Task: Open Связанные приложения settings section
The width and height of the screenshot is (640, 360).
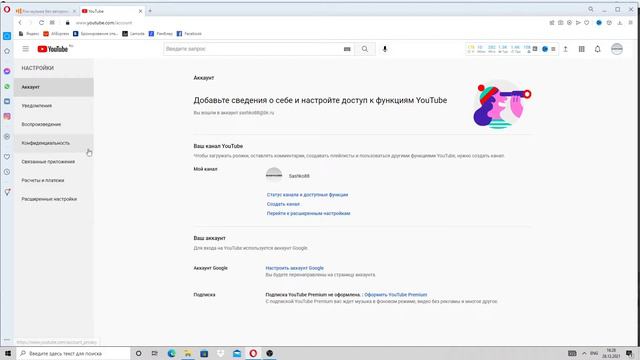Action: click(53, 162)
